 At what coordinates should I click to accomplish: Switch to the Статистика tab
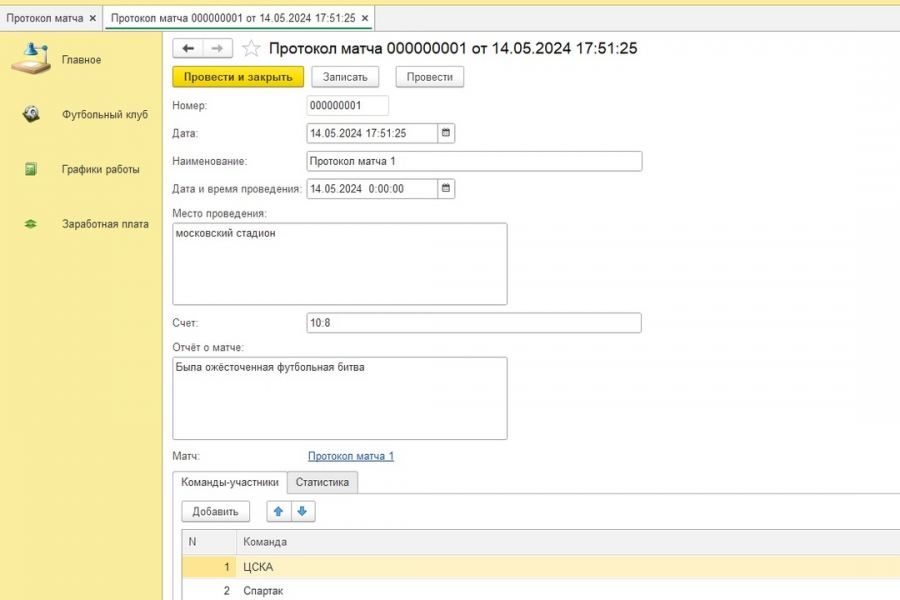(322, 482)
